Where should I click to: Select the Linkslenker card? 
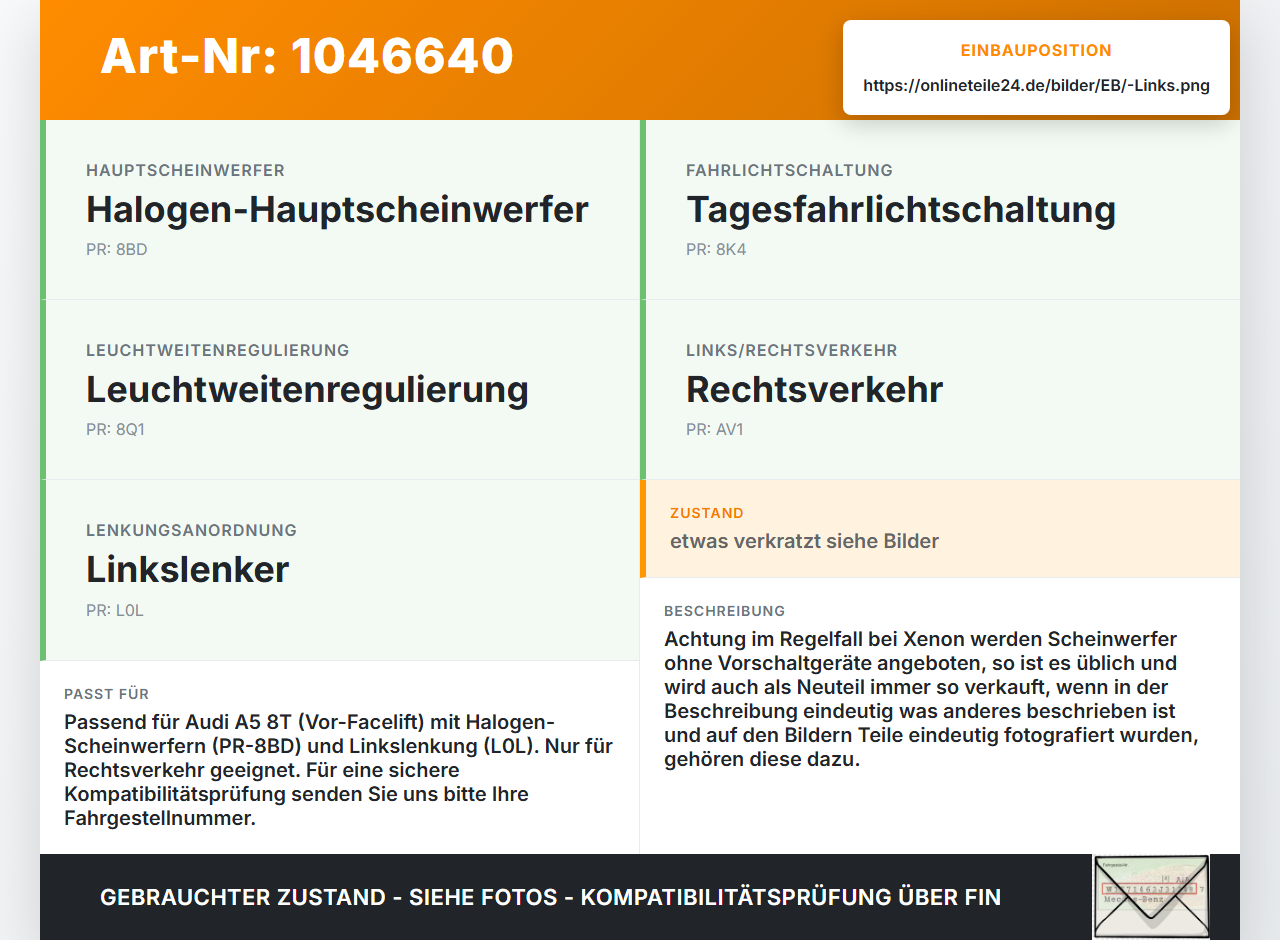pyautogui.click(x=340, y=570)
